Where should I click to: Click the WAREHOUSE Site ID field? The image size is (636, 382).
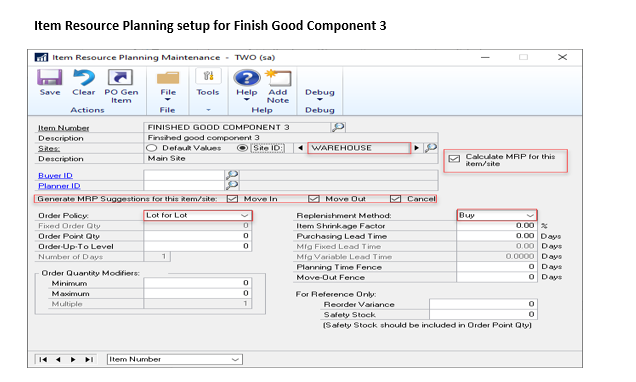tap(359, 148)
